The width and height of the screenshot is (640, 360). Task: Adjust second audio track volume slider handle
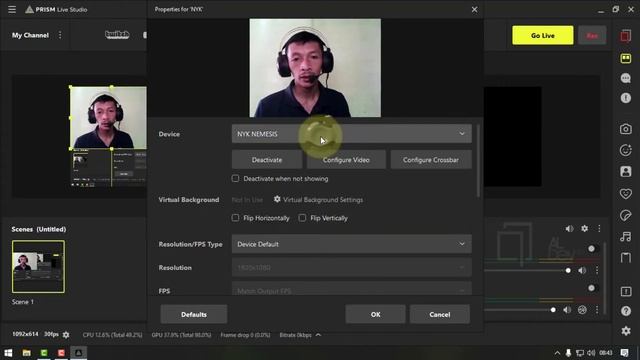click(x=553, y=310)
